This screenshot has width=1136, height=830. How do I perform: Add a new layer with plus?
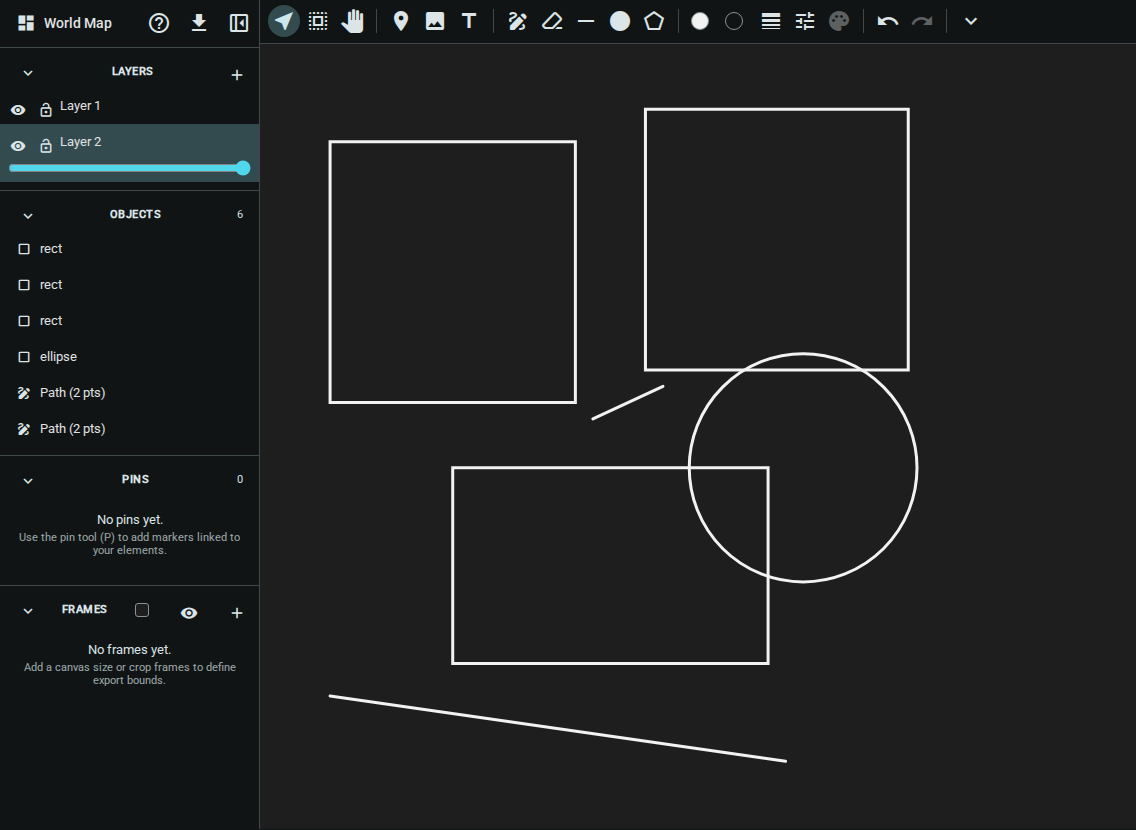pyautogui.click(x=236, y=75)
